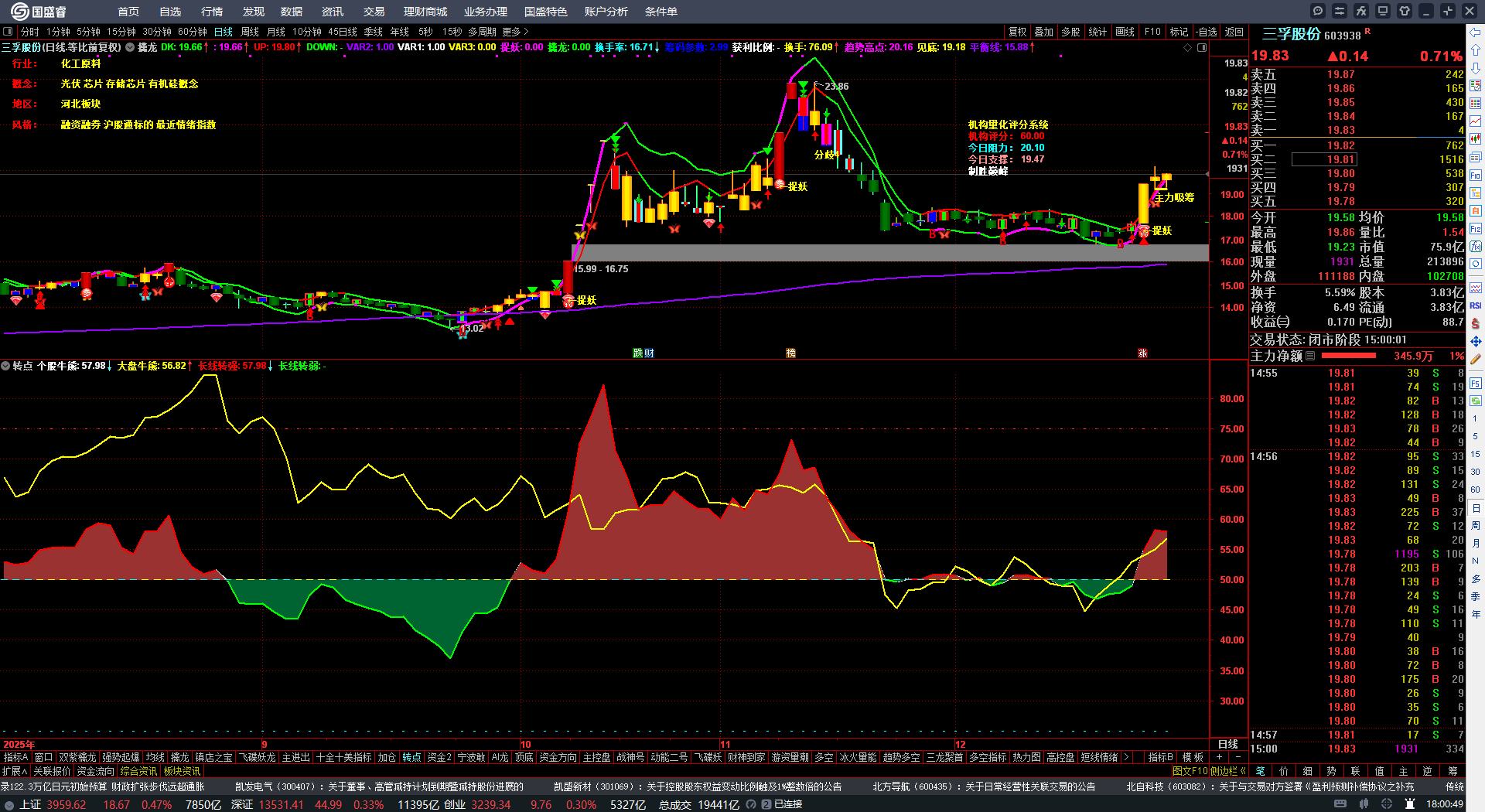Viewport: 1485px width, 812px height.
Task: Open the 行情 menu
Action: 212,12
